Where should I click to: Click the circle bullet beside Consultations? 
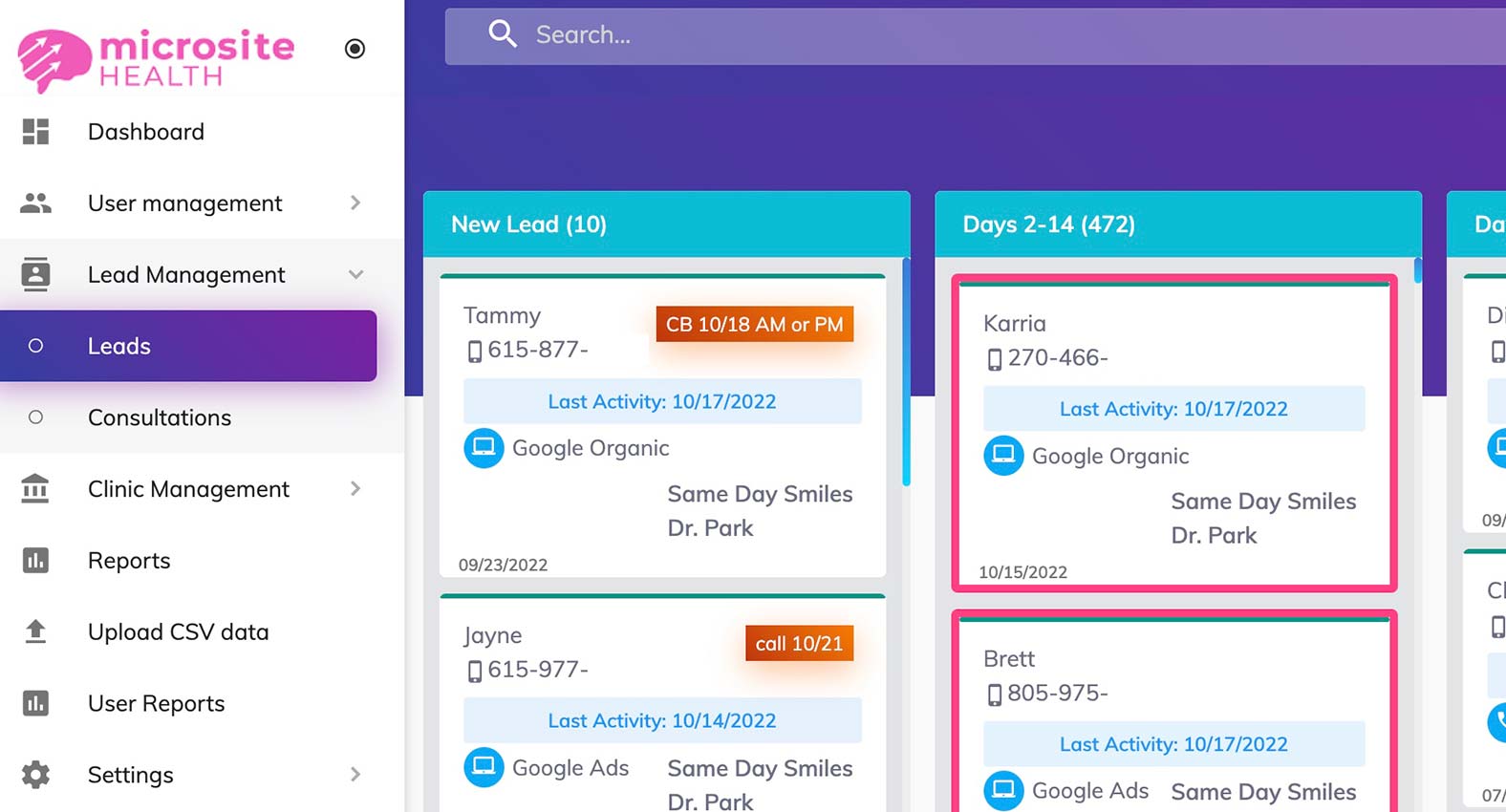coord(35,417)
